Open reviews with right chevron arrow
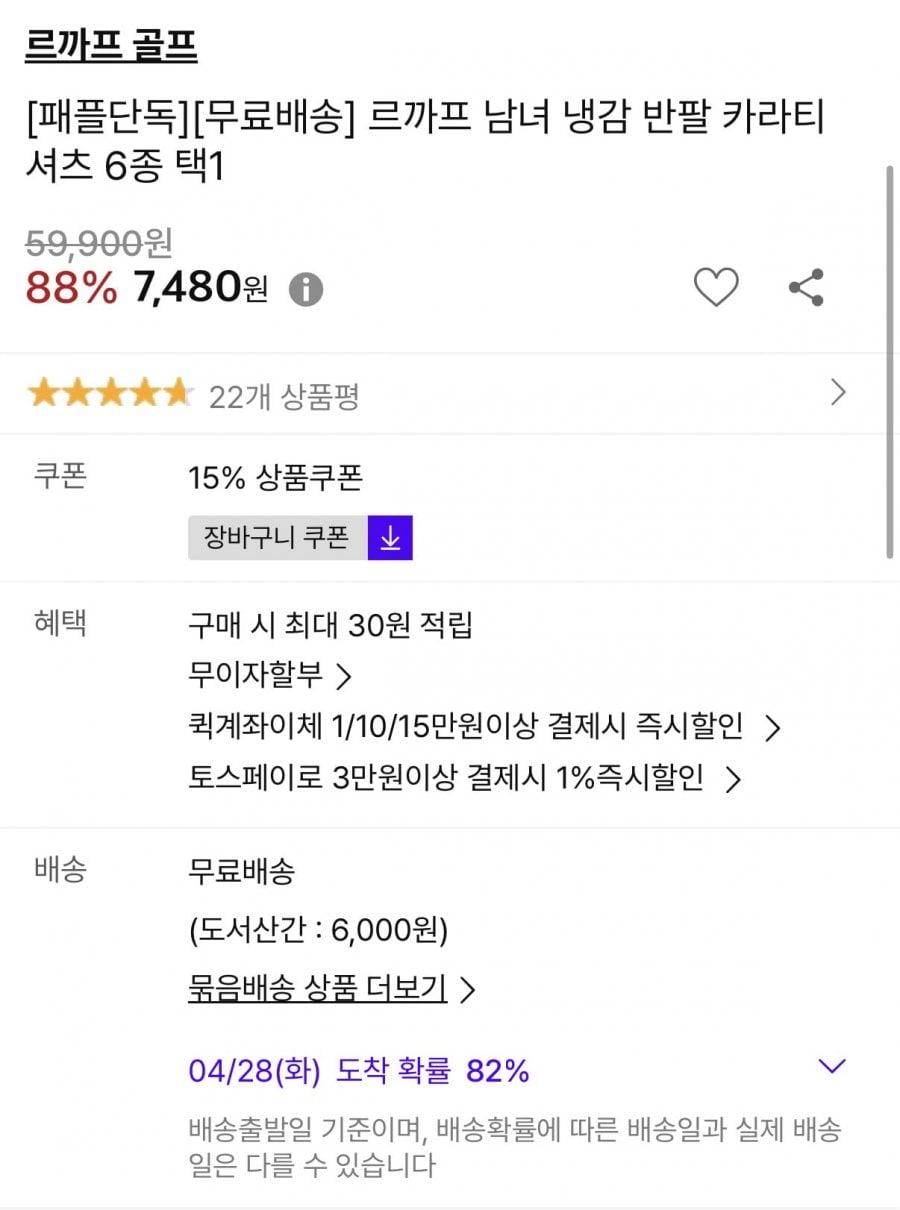 click(838, 393)
